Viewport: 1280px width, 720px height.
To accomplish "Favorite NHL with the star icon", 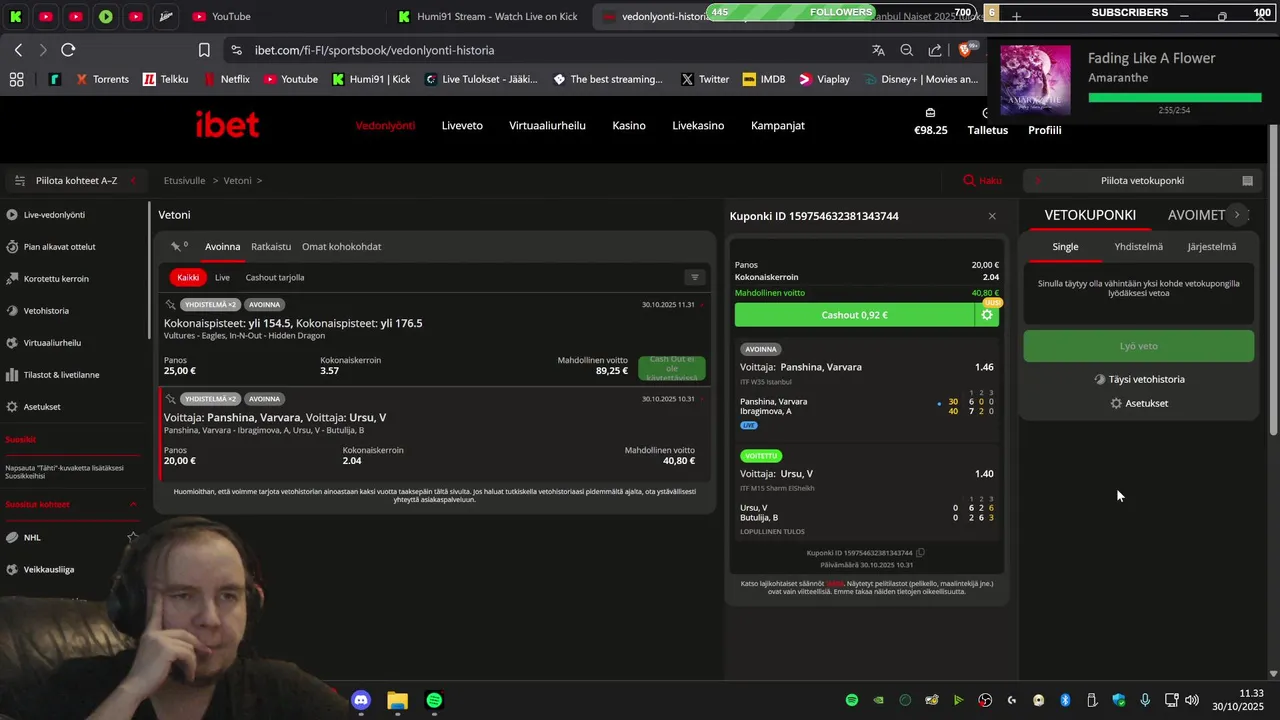I will [132, 537].
